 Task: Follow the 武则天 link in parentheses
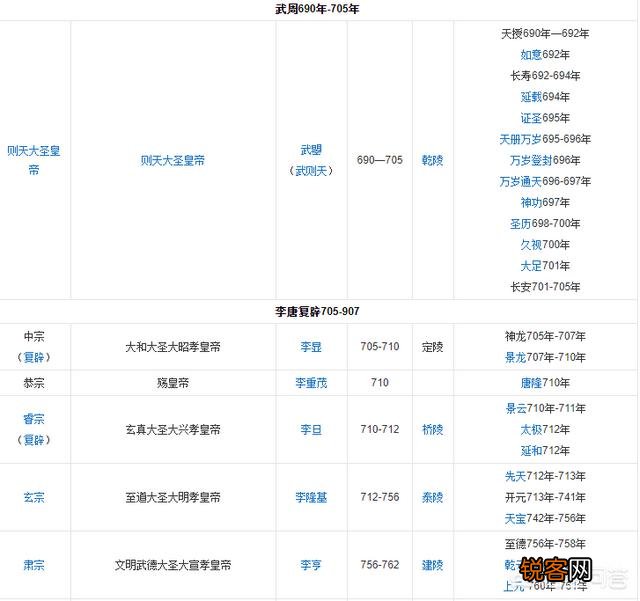click(x=311, y=171)
